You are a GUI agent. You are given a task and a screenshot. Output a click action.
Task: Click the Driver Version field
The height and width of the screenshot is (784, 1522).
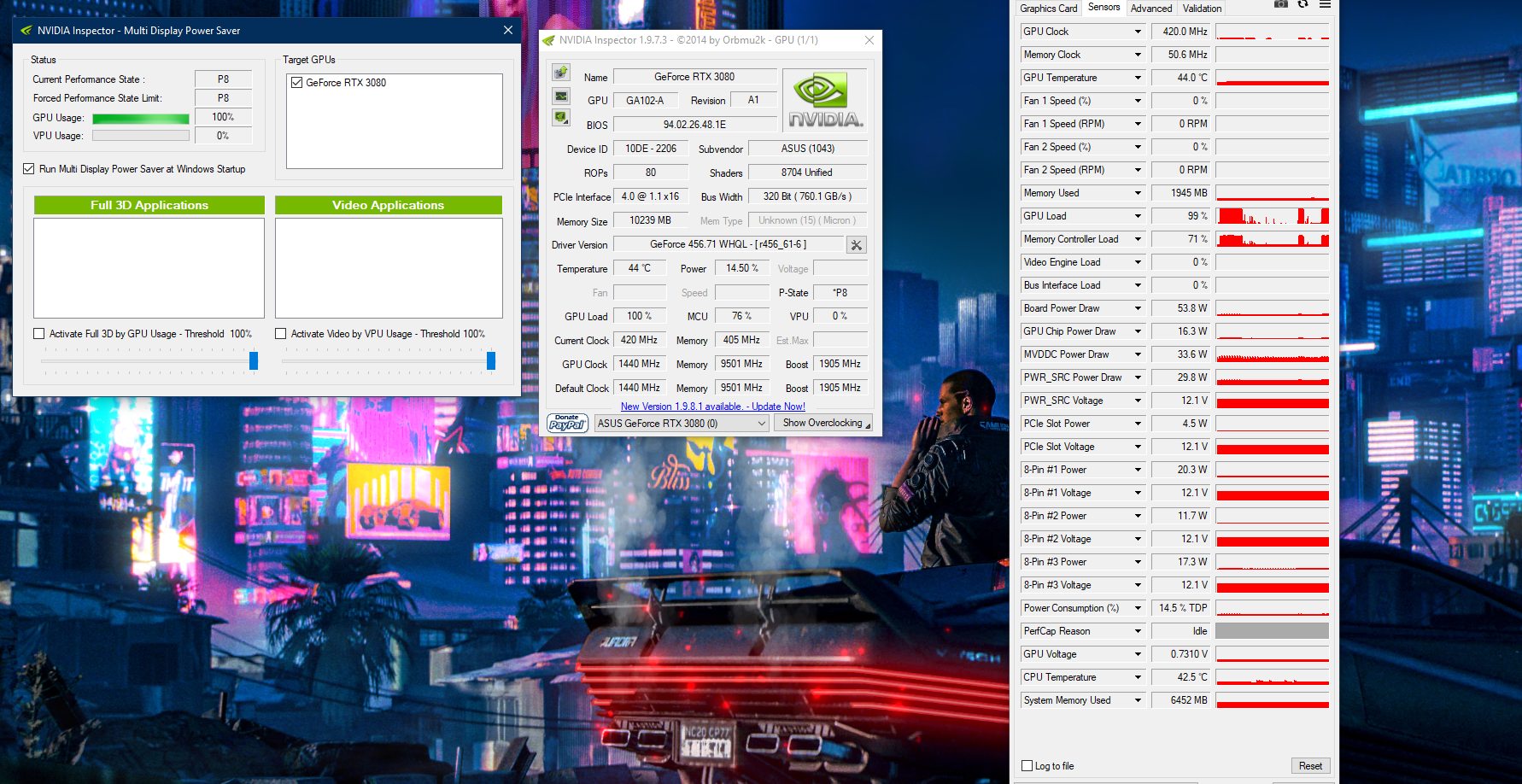729,244
